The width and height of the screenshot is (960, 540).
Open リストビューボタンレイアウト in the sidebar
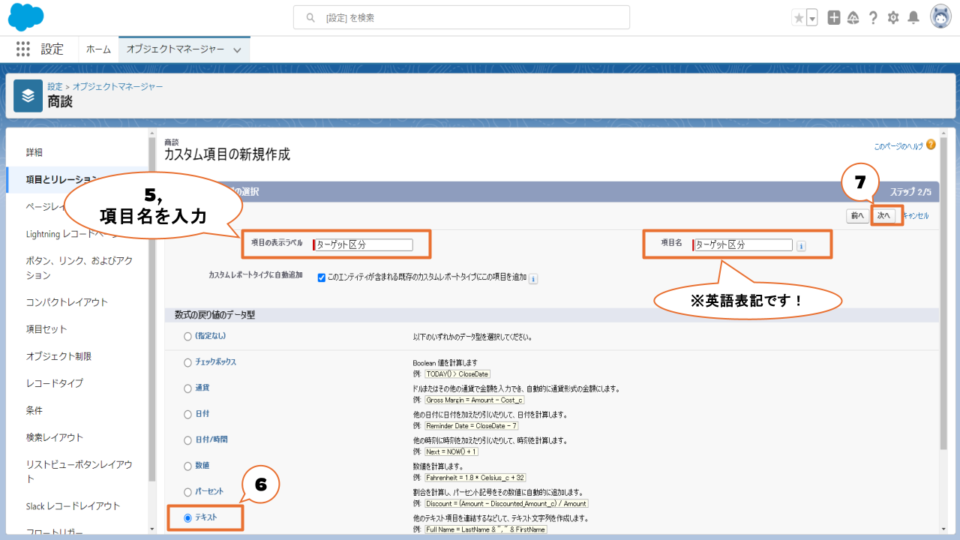pos(79,471)
